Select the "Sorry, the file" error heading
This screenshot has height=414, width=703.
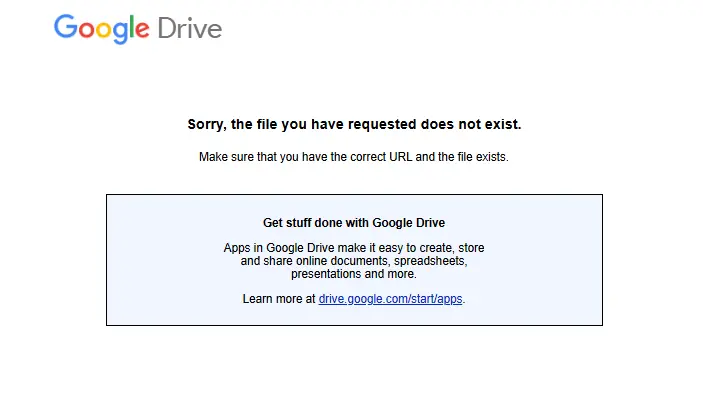(x=354, y=124)
